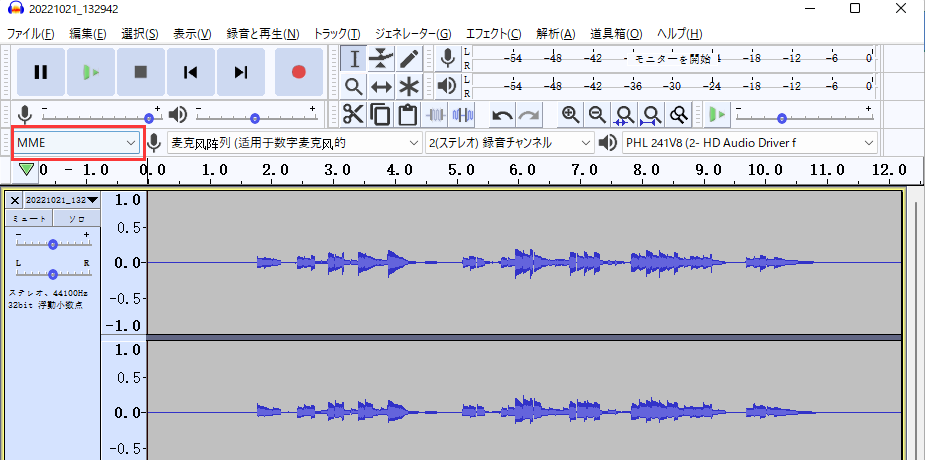925x460 pixels.
Task: Click the Zoom Out magnifier icon
Action: pyautogui.click(x=597, y=114)
